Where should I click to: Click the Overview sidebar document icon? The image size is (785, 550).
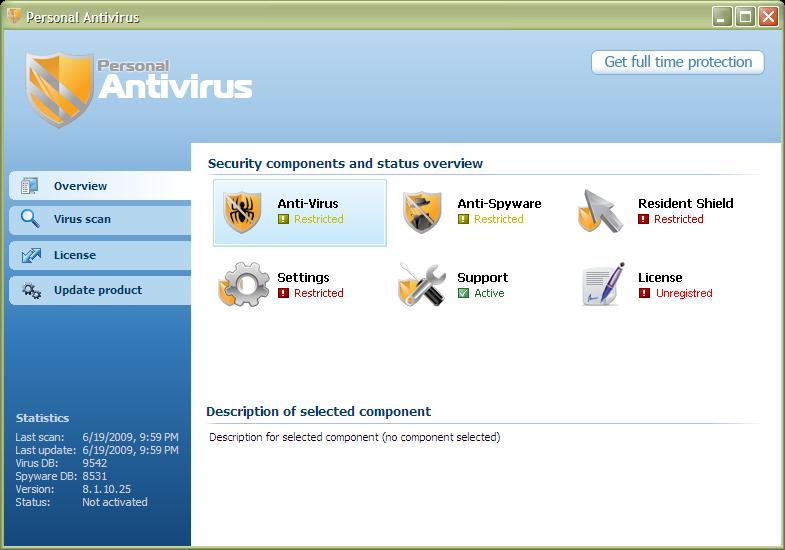coord(30,186)
